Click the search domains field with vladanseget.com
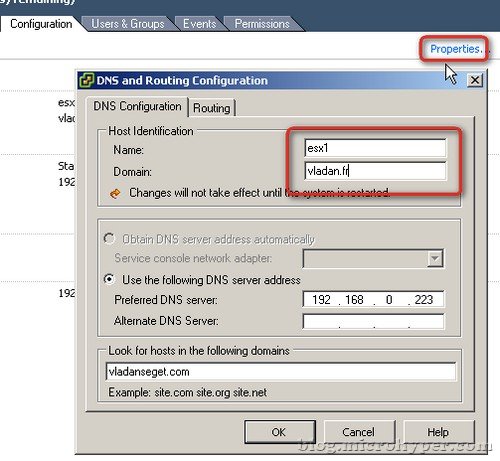This screenshot has width=500, height=461. (281, 372)
